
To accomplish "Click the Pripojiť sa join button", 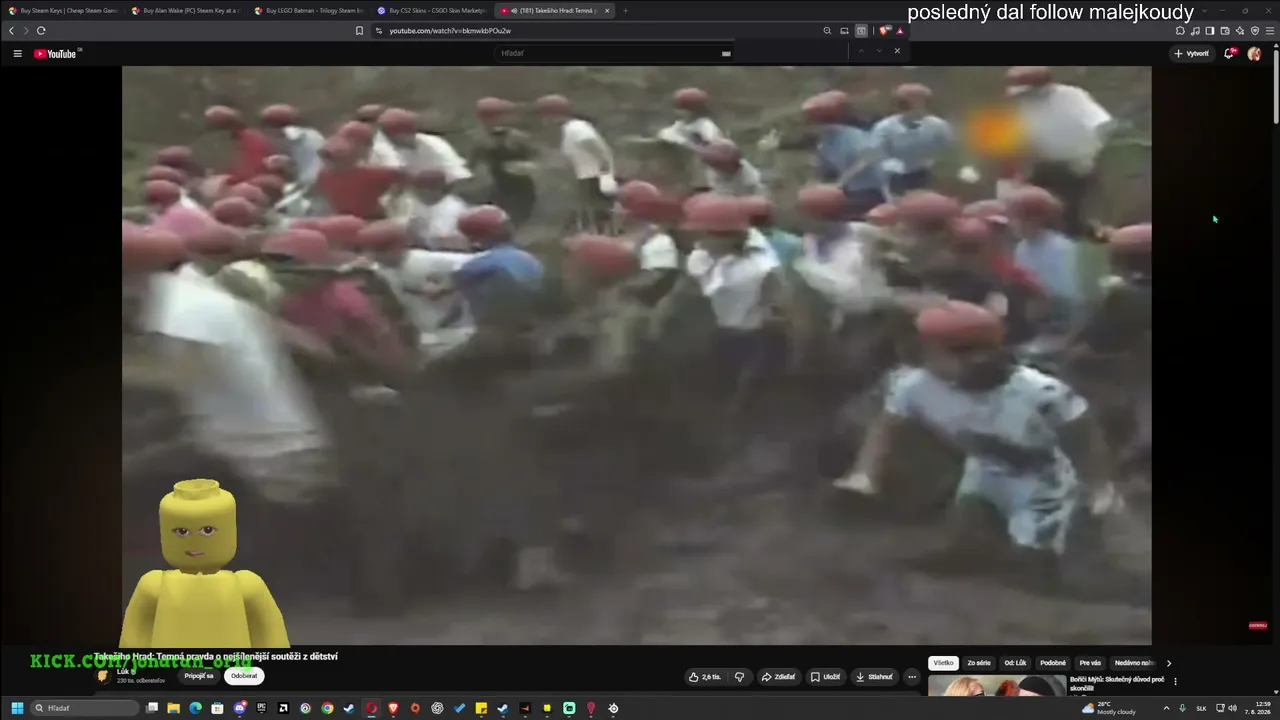I will pos(199,676).
